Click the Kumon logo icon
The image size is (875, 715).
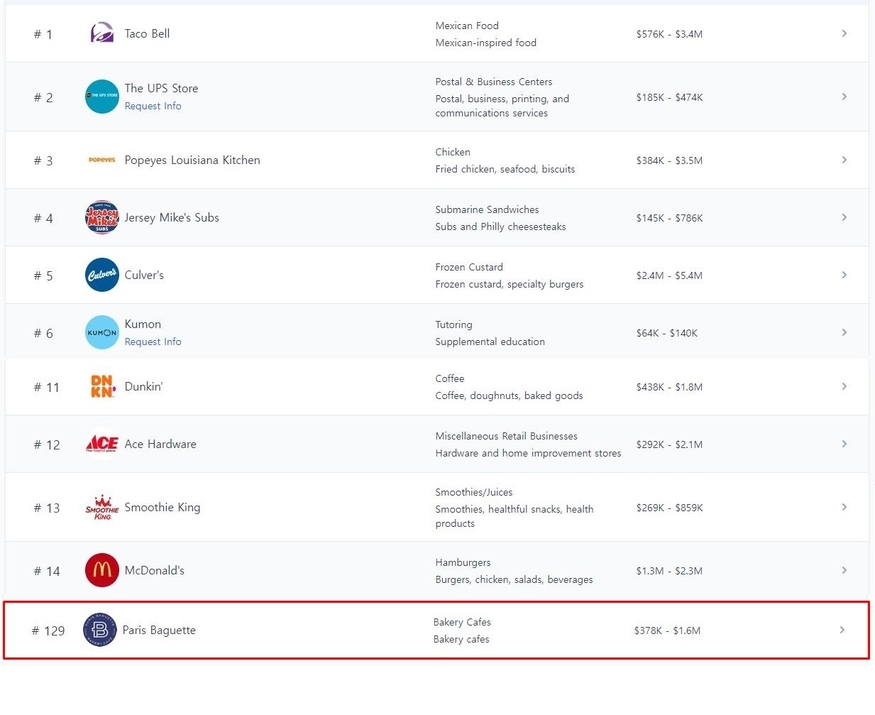point(102,332)
